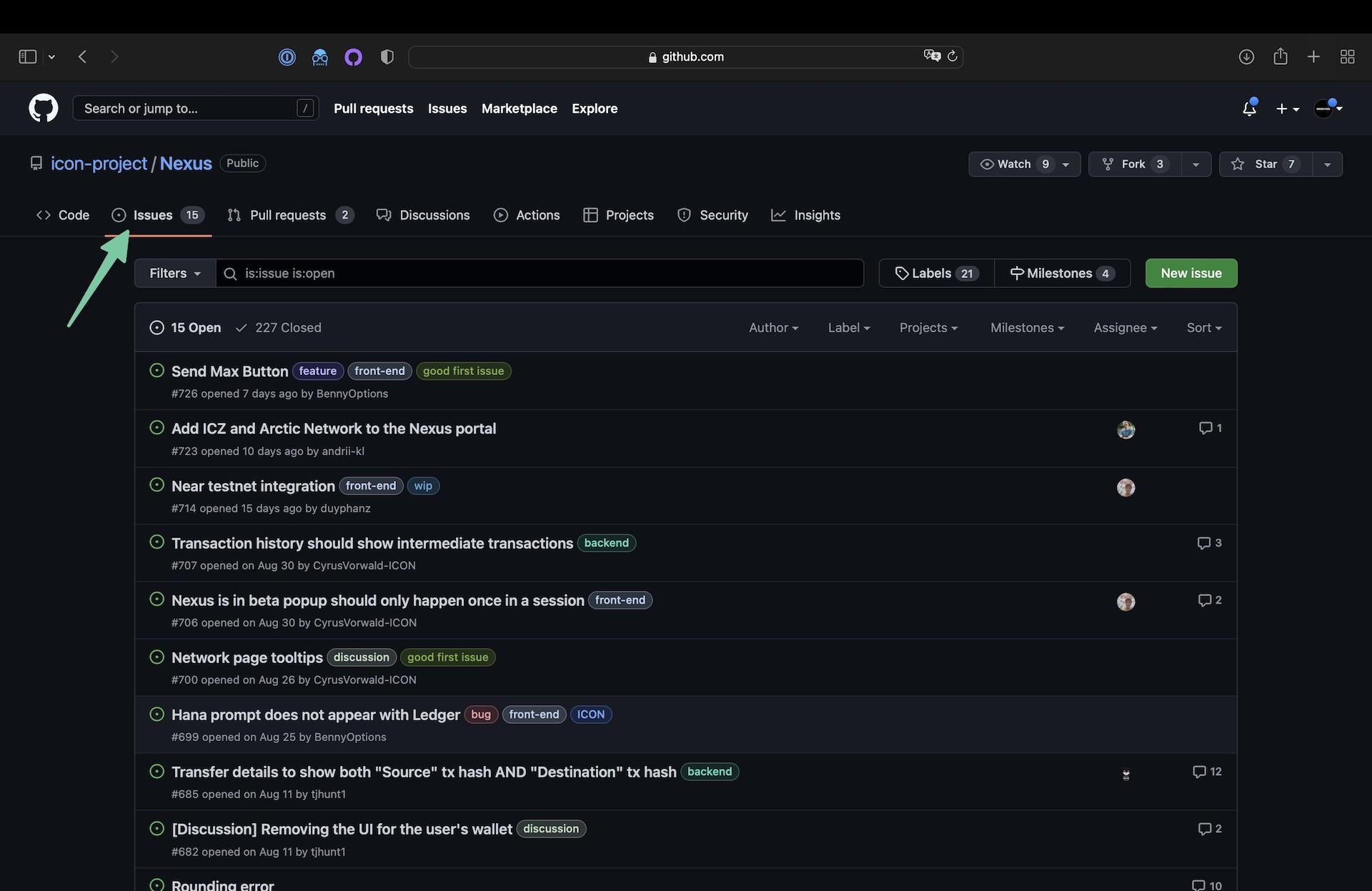The image size is (1372, 891).
Task: Reload the github.com page
Action: (953, 56)
